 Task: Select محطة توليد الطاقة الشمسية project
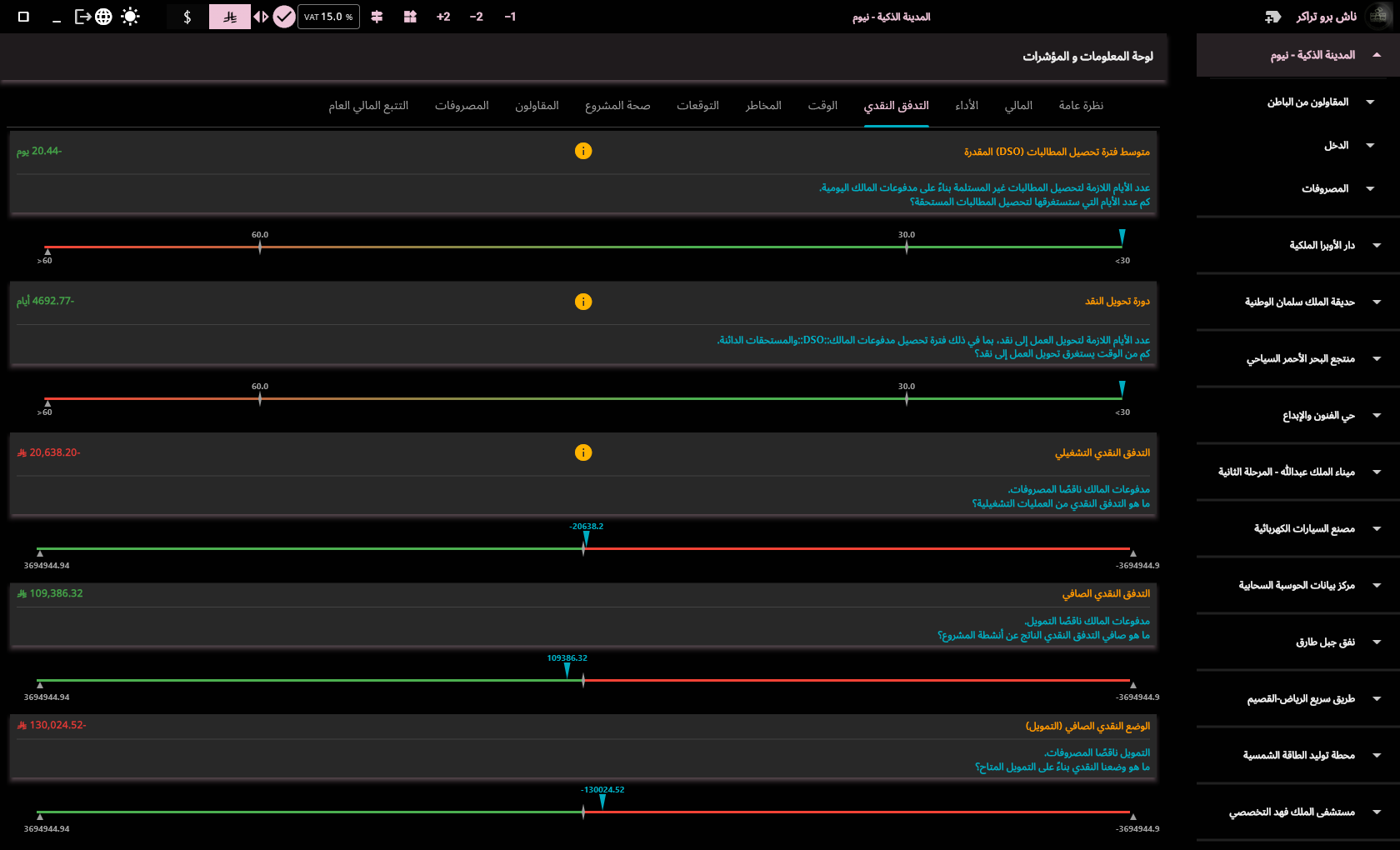pyautogui.click(x=1299, y=755)
